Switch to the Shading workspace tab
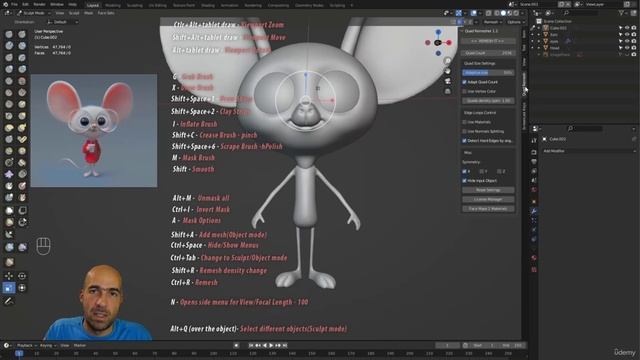The height and width of the screenshot is (360, 640). pyautogui.click(x=208, y=6)
